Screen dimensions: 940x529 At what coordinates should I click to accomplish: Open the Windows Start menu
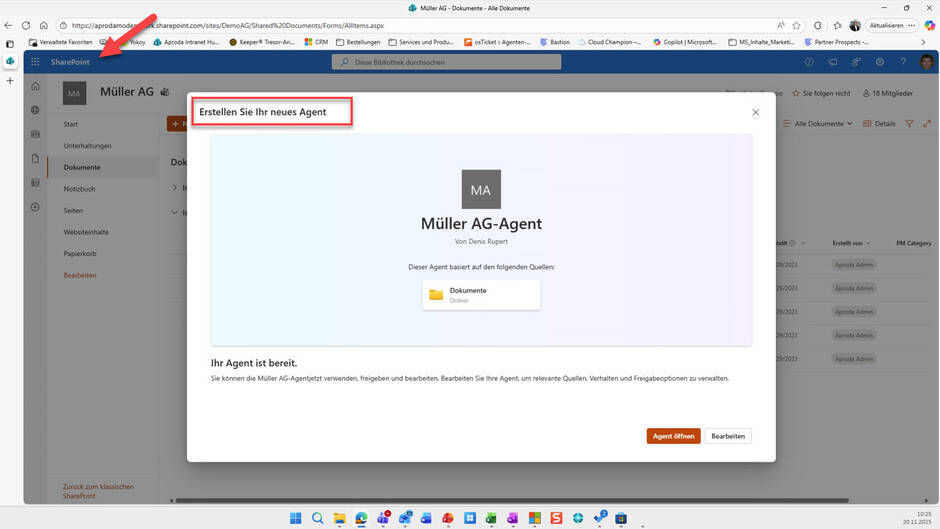point(296,518)
